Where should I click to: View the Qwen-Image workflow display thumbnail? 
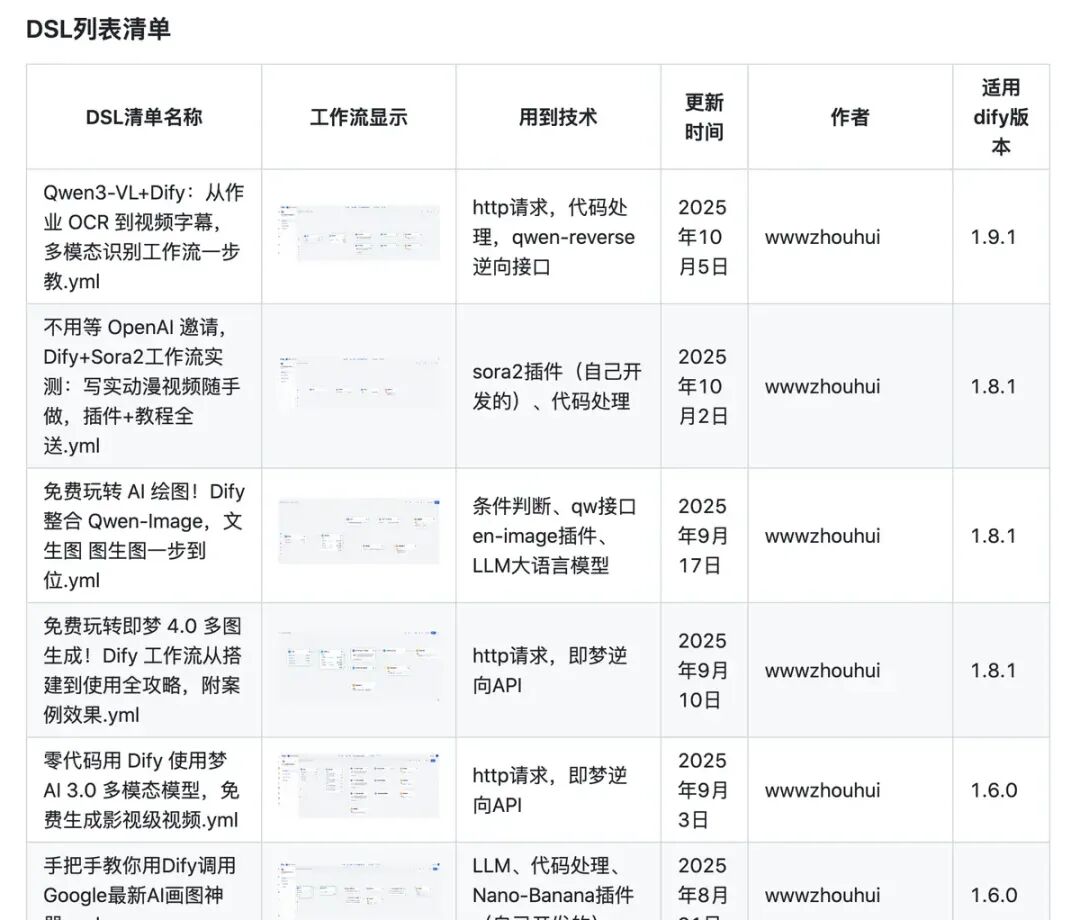pyautogui.click(x=358, y=533)
